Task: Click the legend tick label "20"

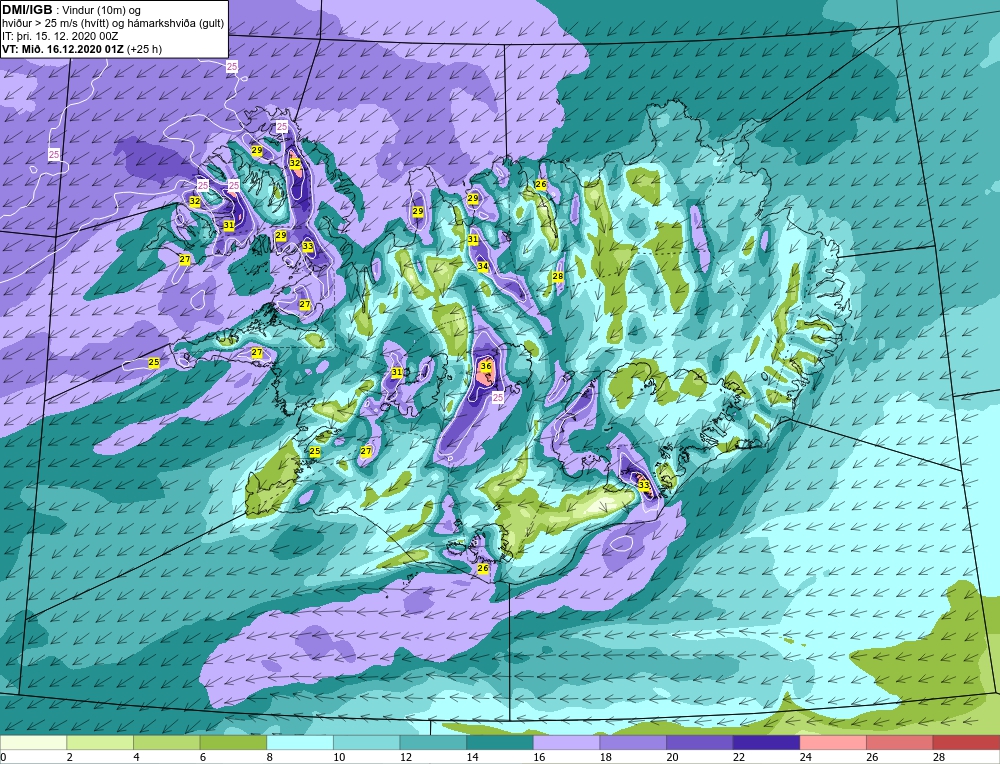Action: [672, 757]
